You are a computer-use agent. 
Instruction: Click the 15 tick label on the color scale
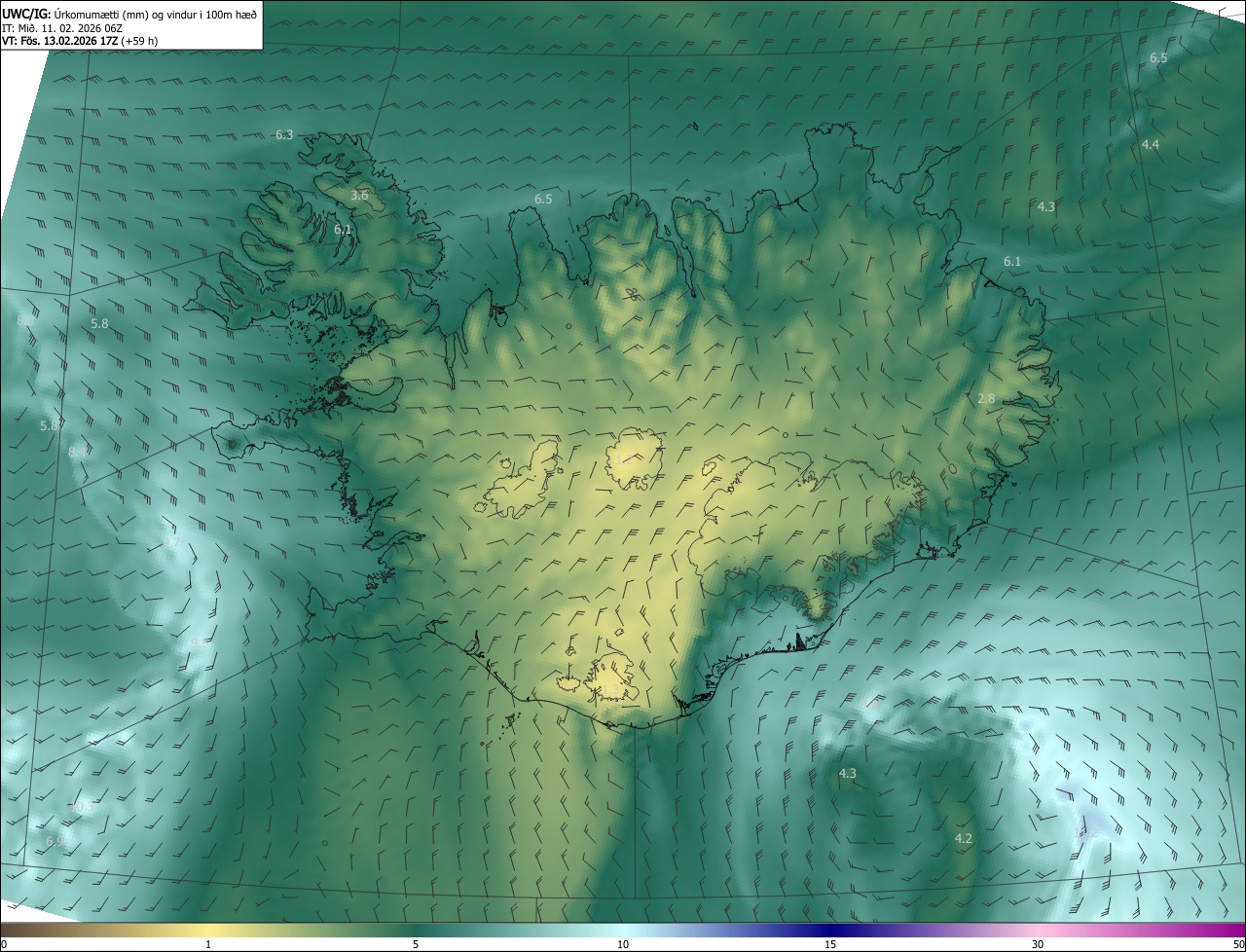pyautogui.click(x=830, y=945)
